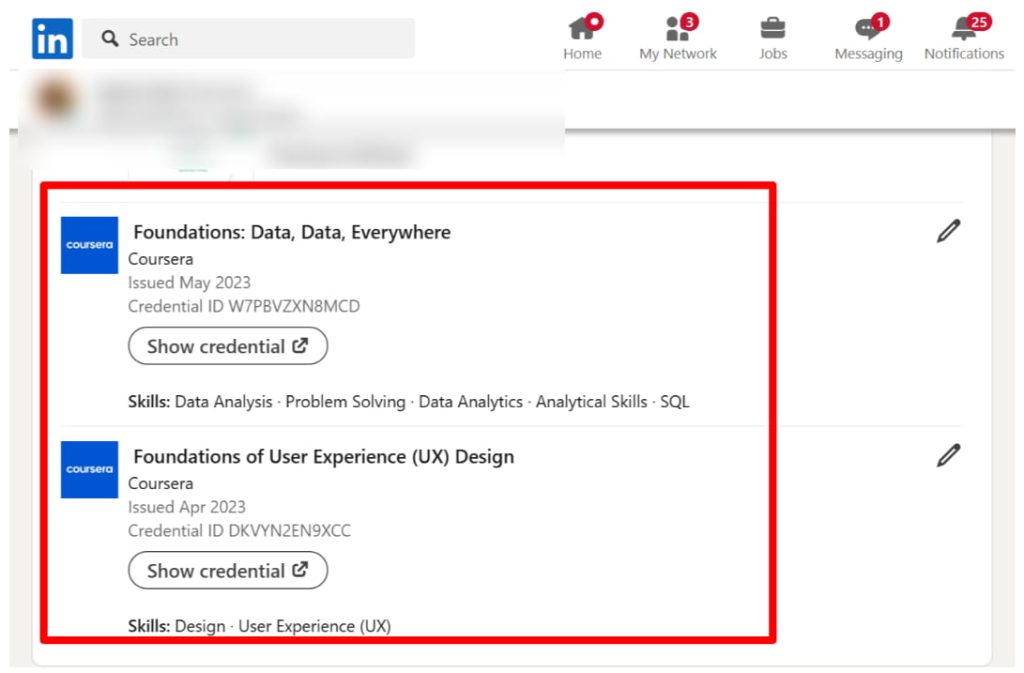This screenshot has height=673, width=1024.
Task: Open the Home tab
Action: [x=583, y=38]
